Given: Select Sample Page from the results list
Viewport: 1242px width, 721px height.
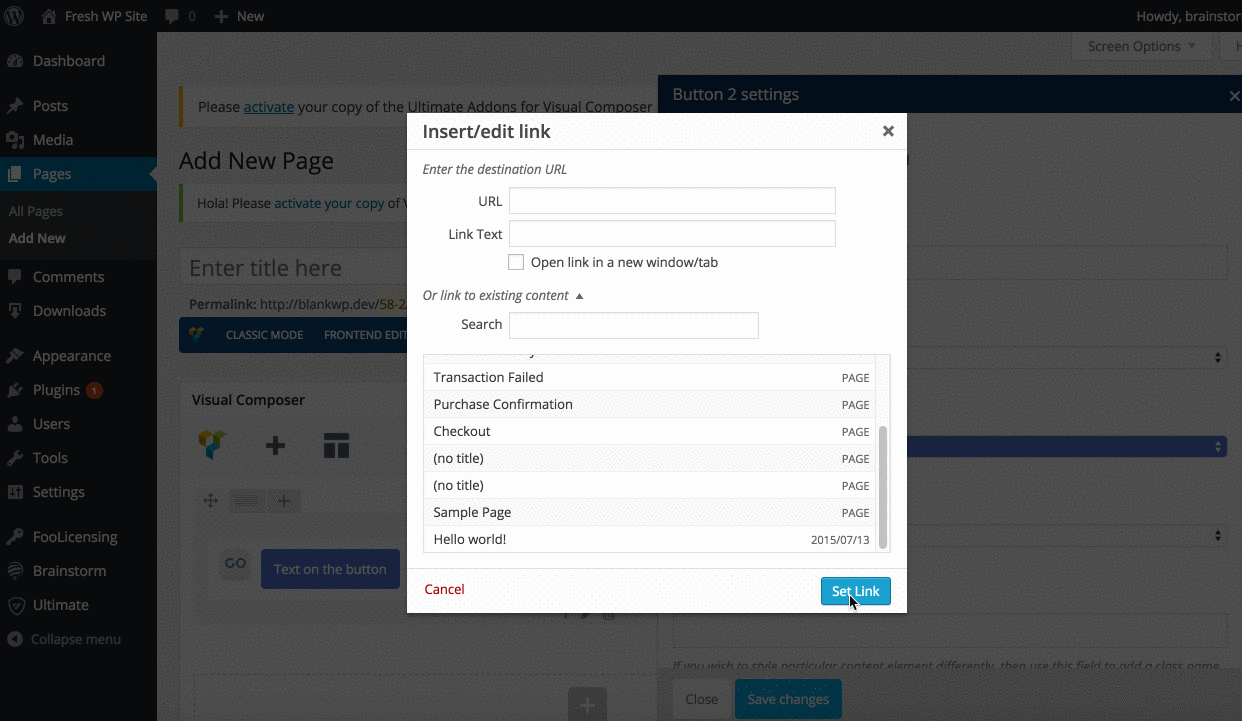Looking at the screenshot, I should 472,512.
